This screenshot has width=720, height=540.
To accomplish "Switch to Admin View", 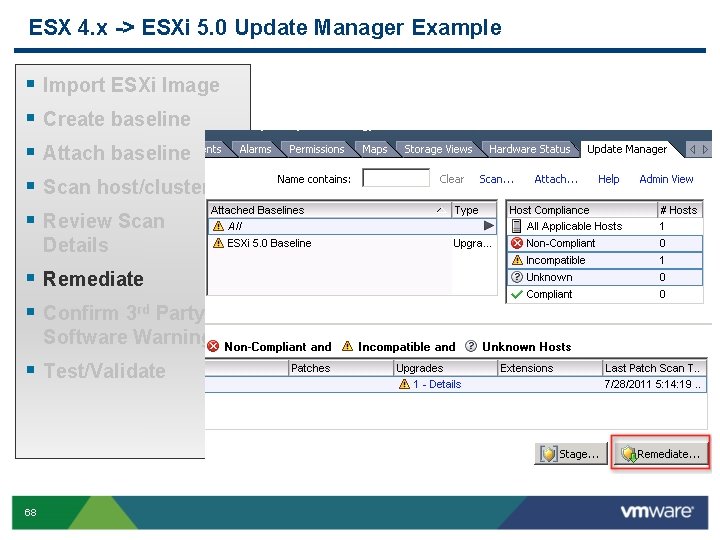I will (x=666, y=179).
